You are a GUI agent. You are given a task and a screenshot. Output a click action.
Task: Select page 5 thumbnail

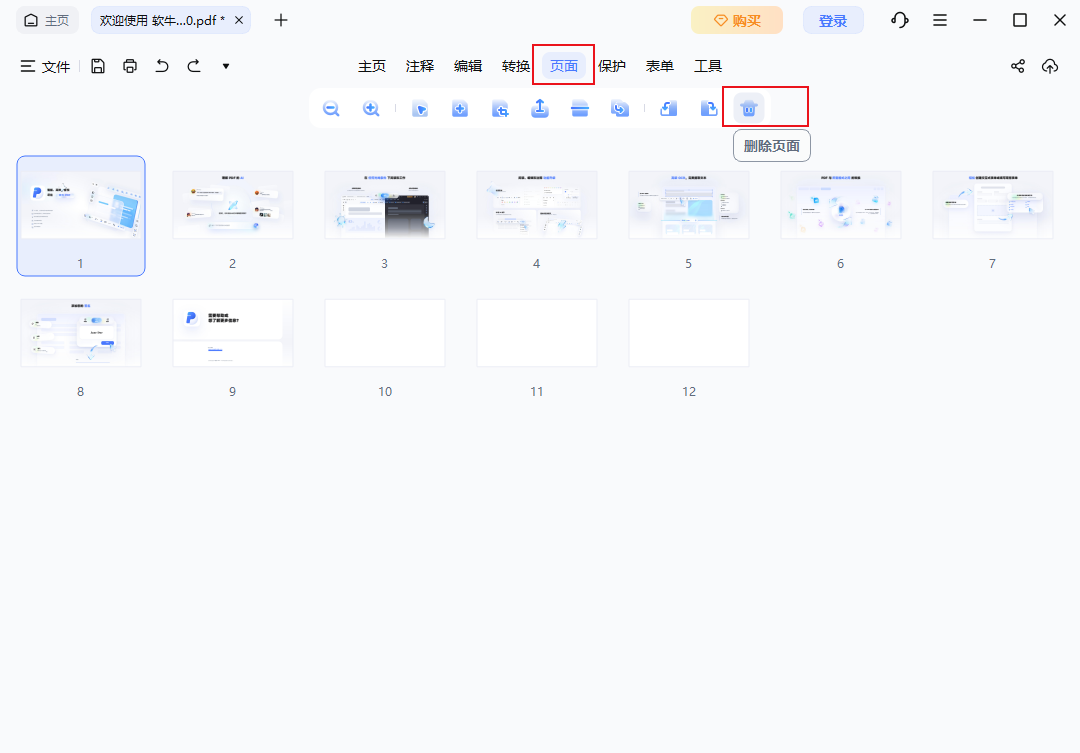coord(689,205)
